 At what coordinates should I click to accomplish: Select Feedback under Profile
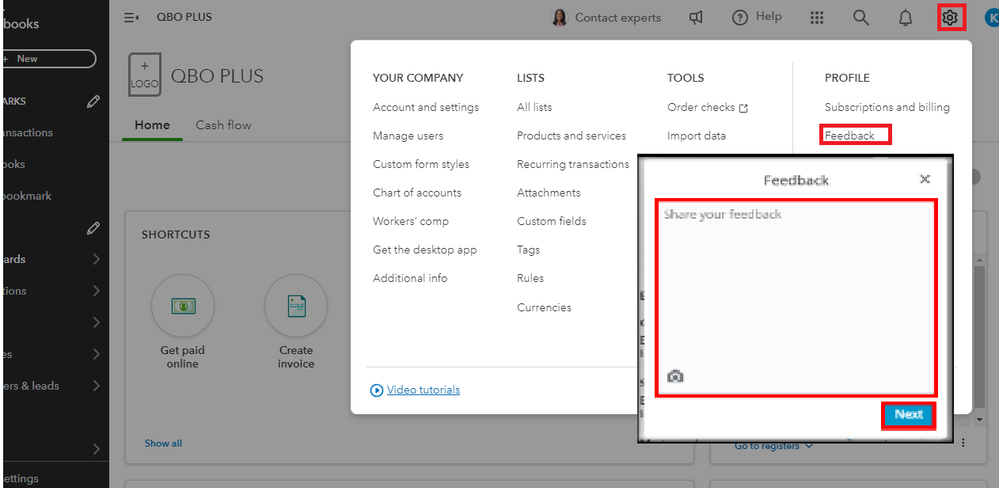849,136
